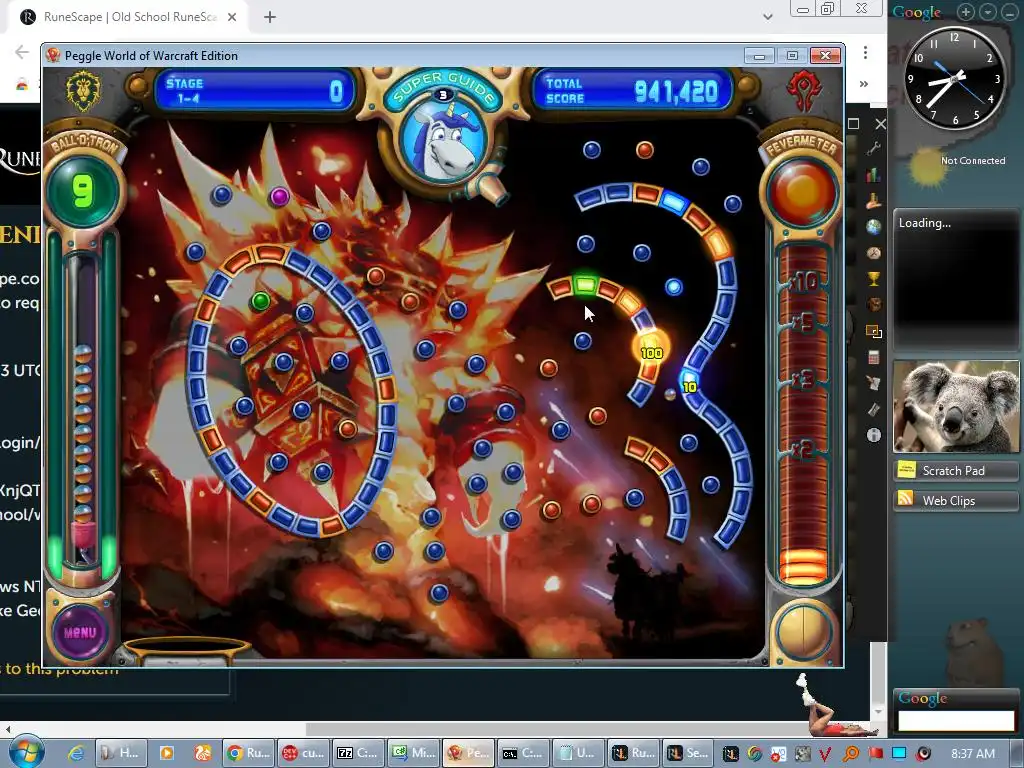Screen dimensions: 1024x768
Task: Expand the Chrome tab search chevron
Action: pos(768,17)
